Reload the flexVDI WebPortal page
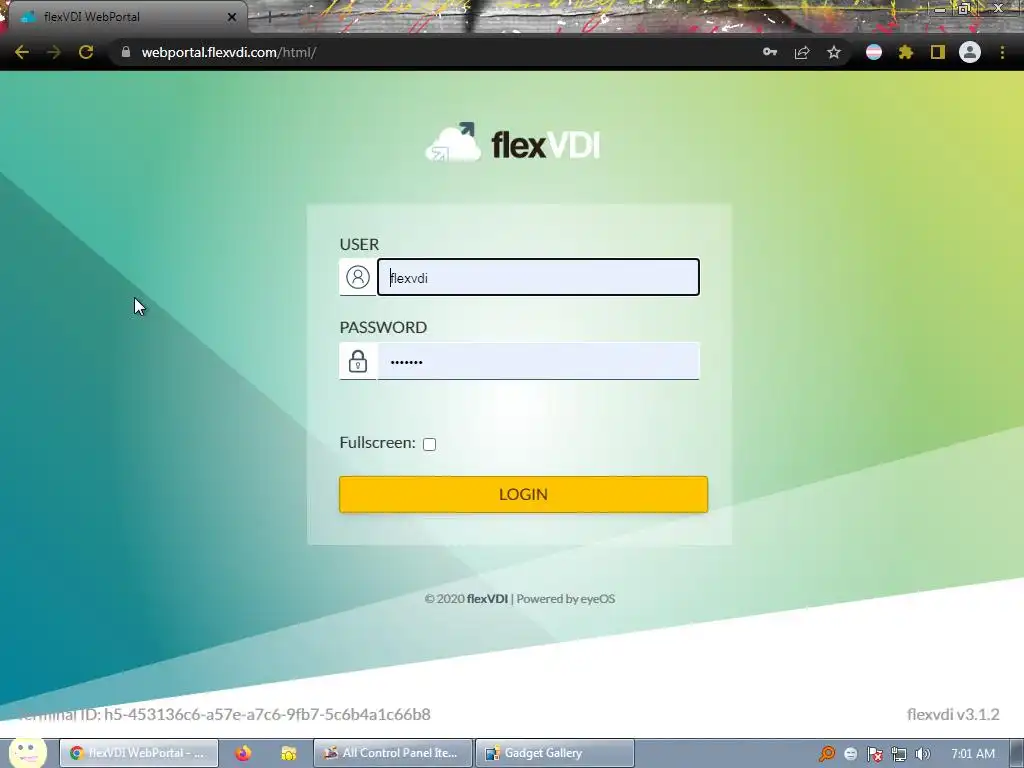Viewport: 1024px width, 768px height. [x=86, y=52]
